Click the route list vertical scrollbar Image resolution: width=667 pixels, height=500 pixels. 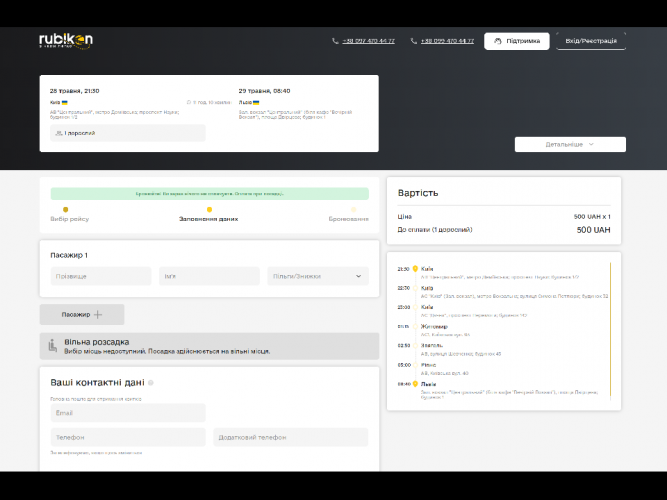(610, 330)
